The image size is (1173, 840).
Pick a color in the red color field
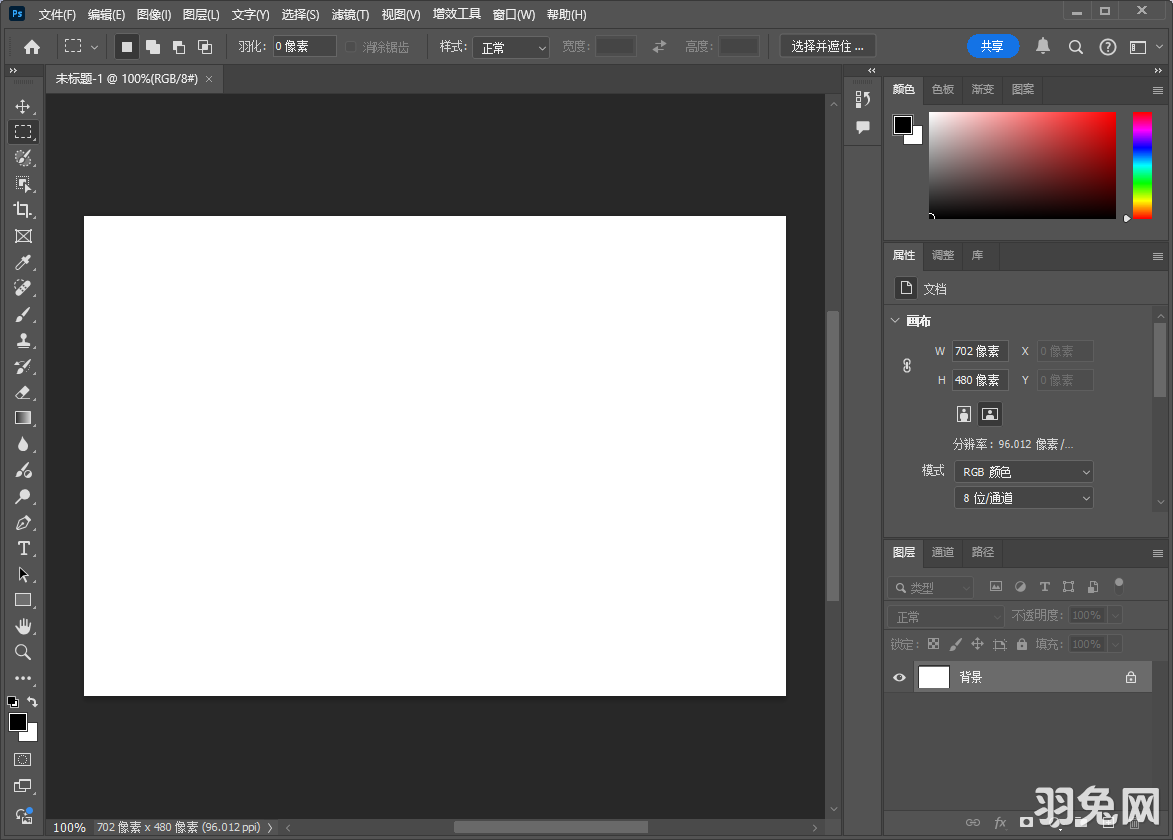[x=1022, y=165]
